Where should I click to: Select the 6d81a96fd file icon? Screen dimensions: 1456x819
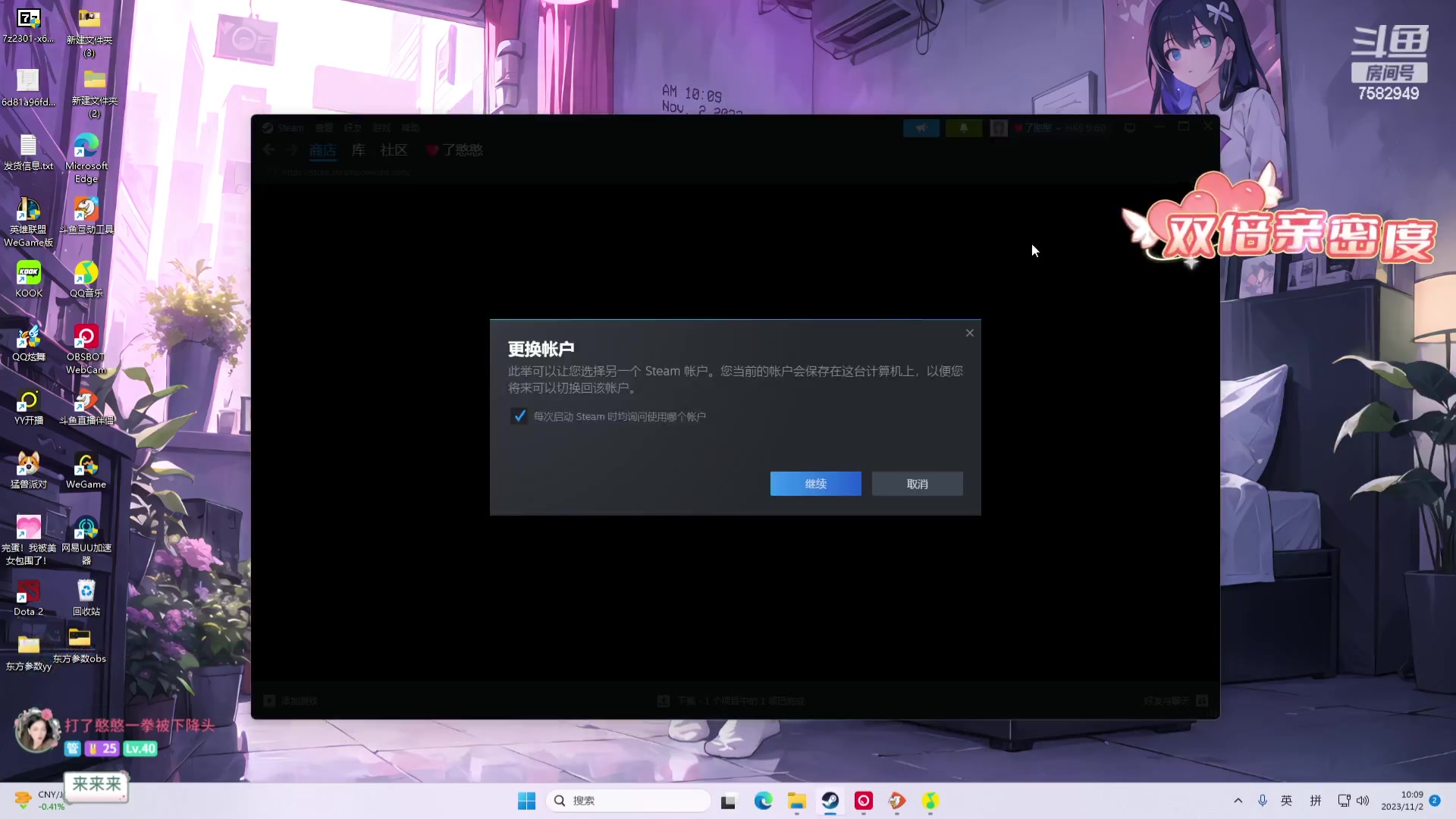[x=29, y=88]
